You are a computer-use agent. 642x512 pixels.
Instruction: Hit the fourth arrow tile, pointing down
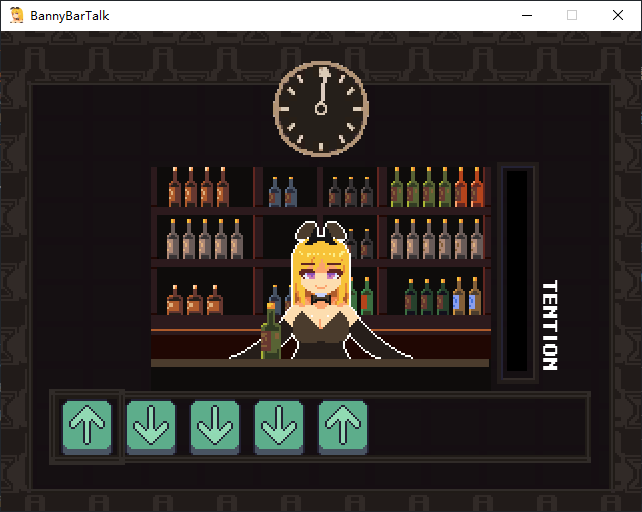point(279,427)
